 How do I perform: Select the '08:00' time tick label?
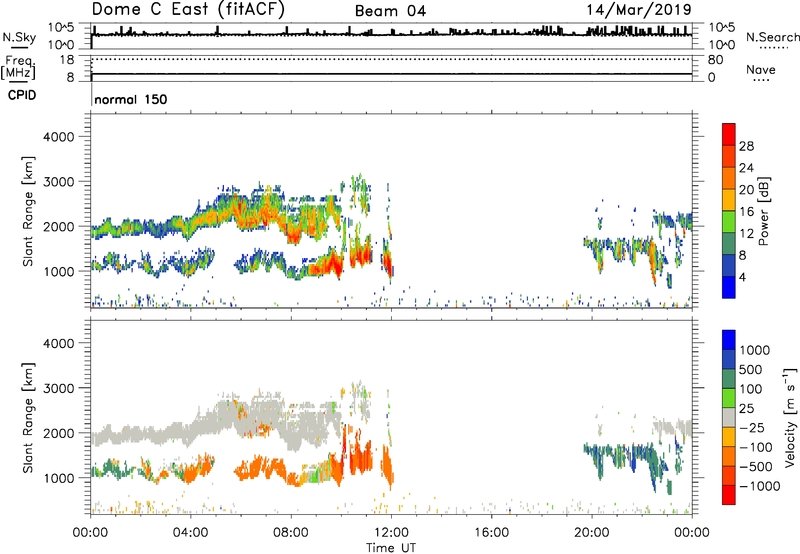[291, 533]
